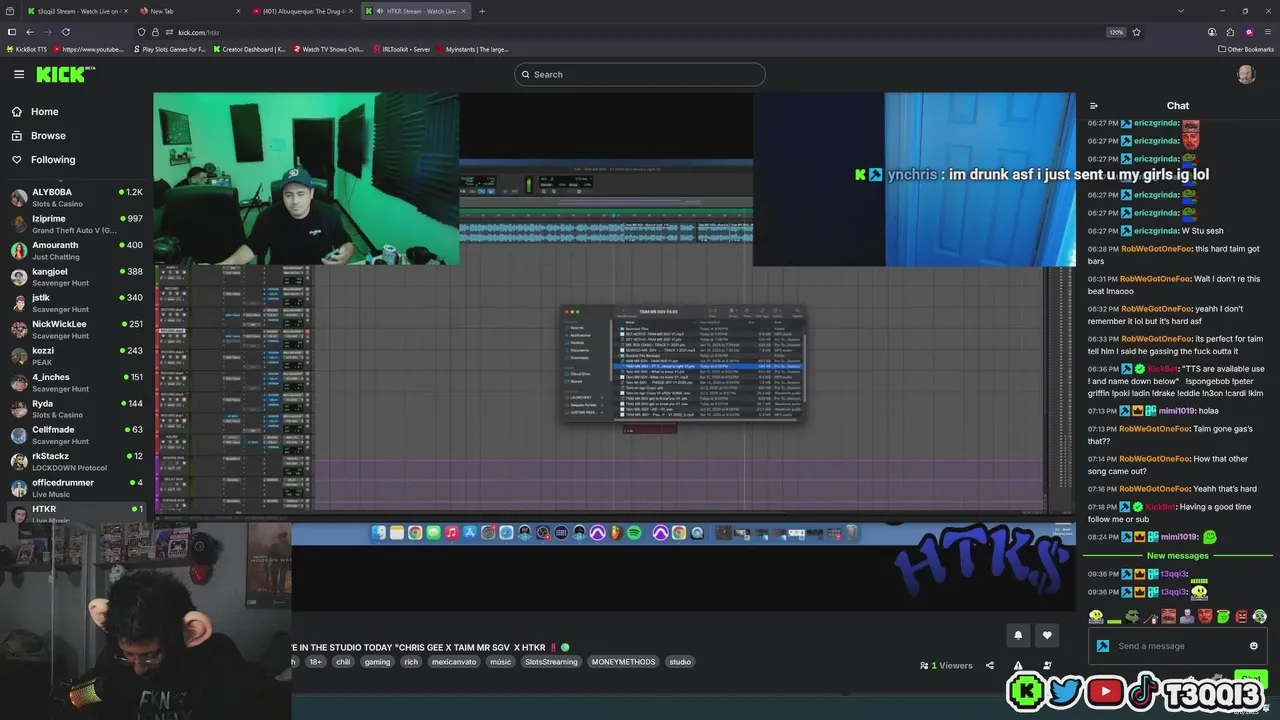Open the 120% zoom level indicator
The width and height of the screenshot is (1280, 720).
(1116, 32)
